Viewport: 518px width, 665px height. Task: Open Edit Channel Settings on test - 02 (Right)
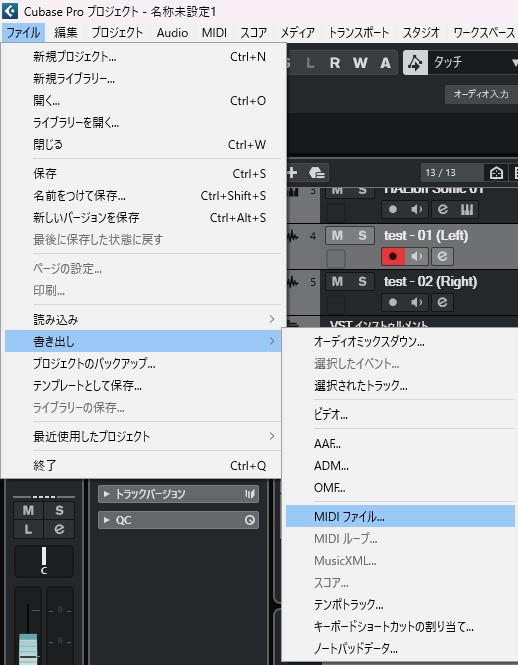pos(442,302)
